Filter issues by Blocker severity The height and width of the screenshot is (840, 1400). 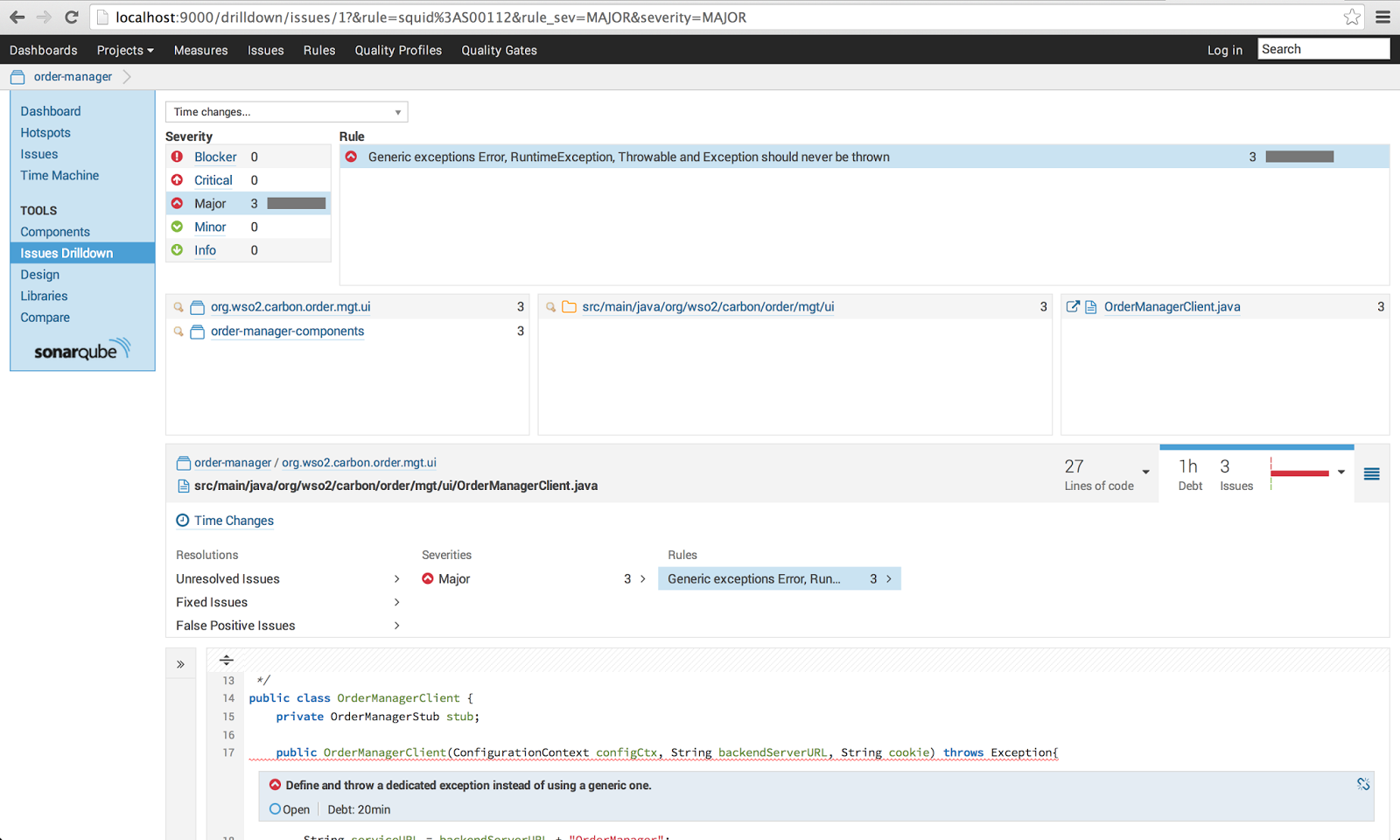tap(215, 157)
